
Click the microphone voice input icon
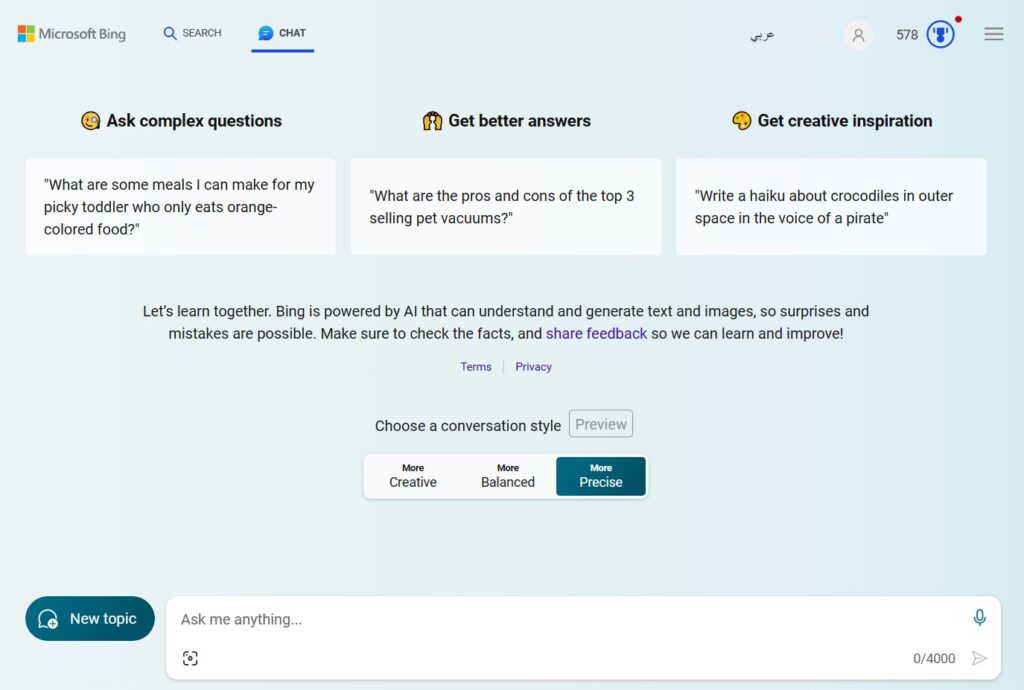(979, 617)
